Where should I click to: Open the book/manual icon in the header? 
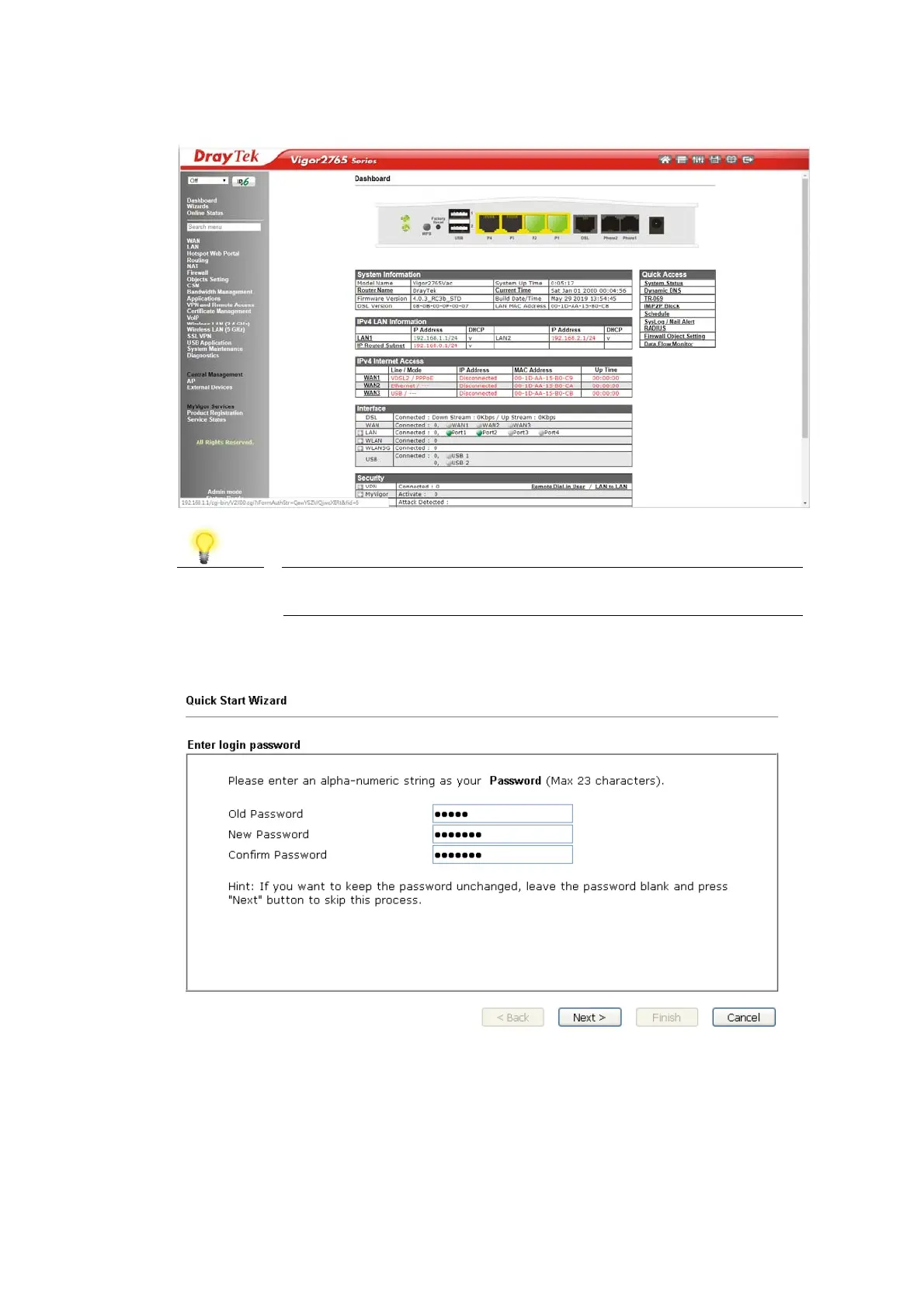pos(731,160)
